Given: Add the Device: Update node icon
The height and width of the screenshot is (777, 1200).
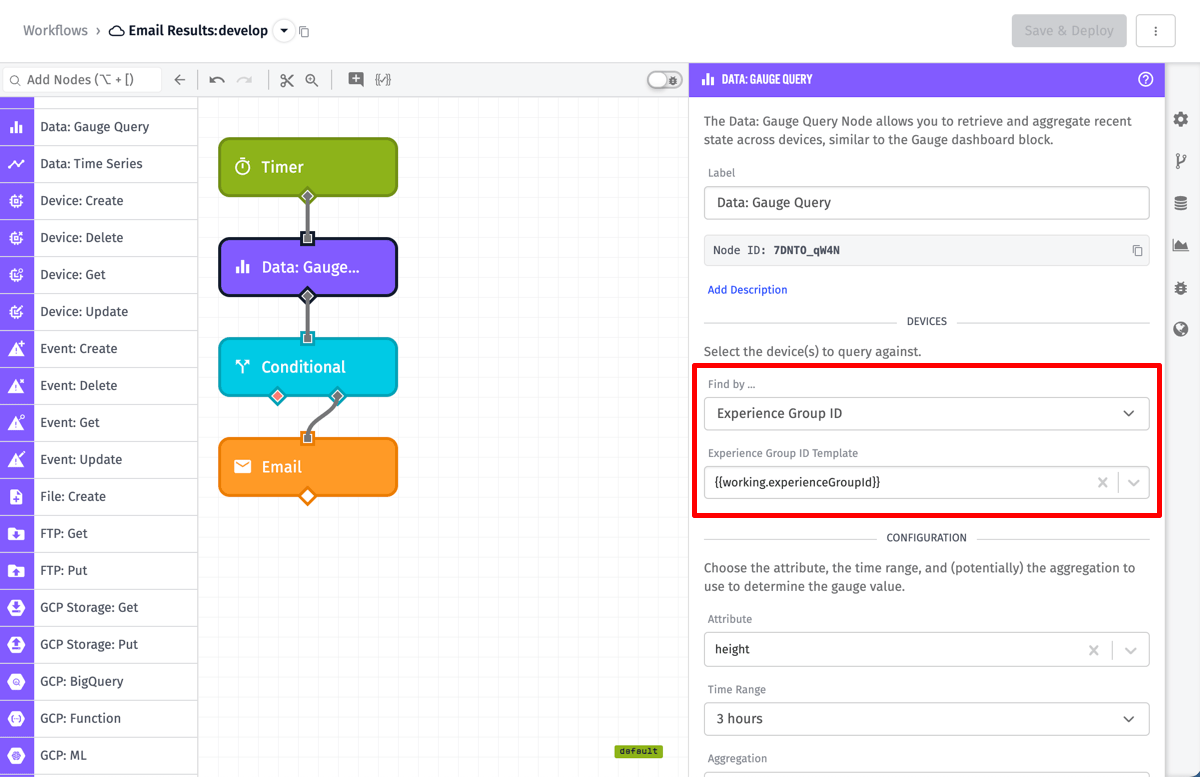Looking at the screenshot, I should pos(16,312).
